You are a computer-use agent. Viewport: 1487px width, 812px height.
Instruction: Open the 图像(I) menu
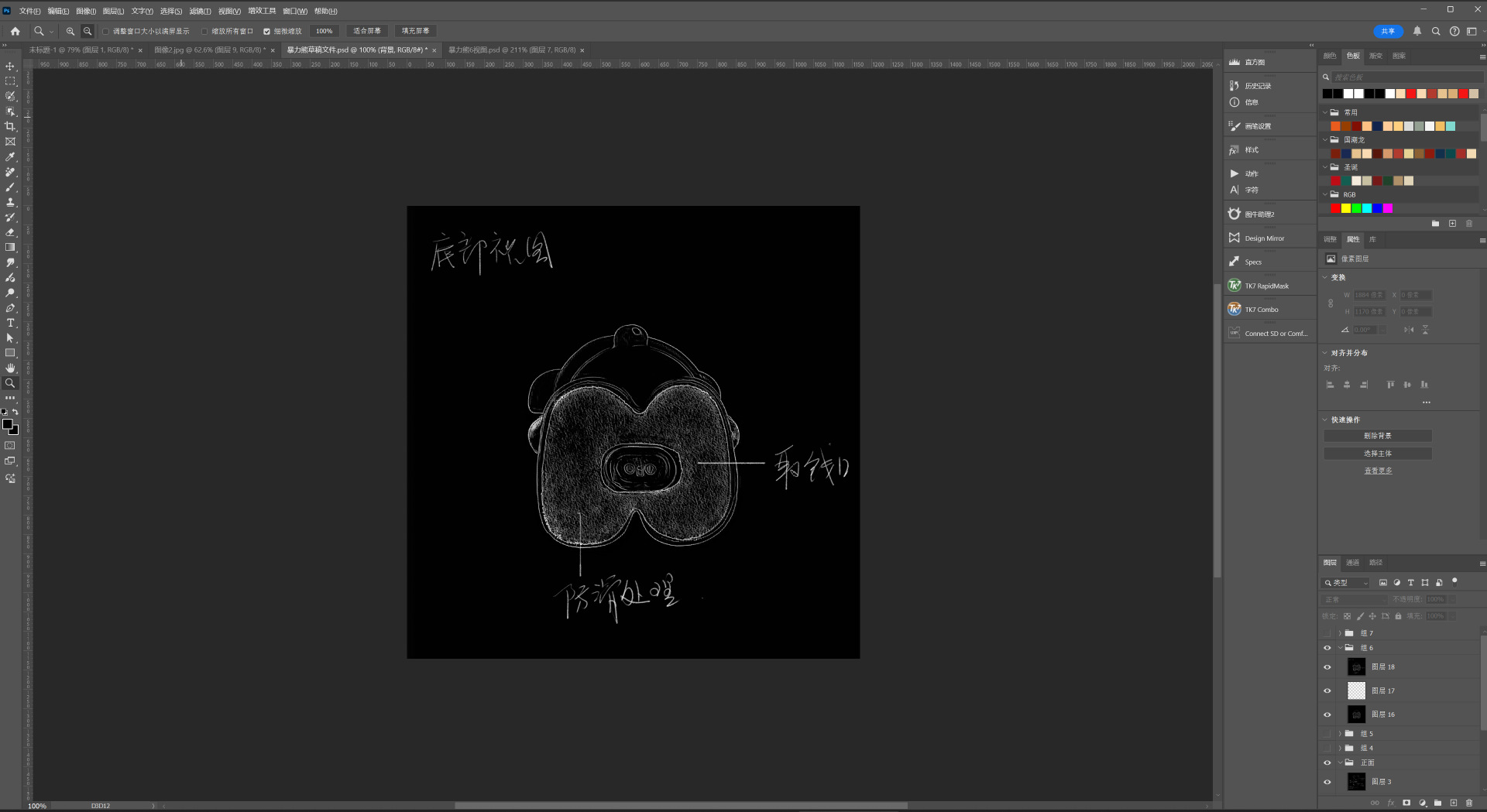(x=86, y=11)
